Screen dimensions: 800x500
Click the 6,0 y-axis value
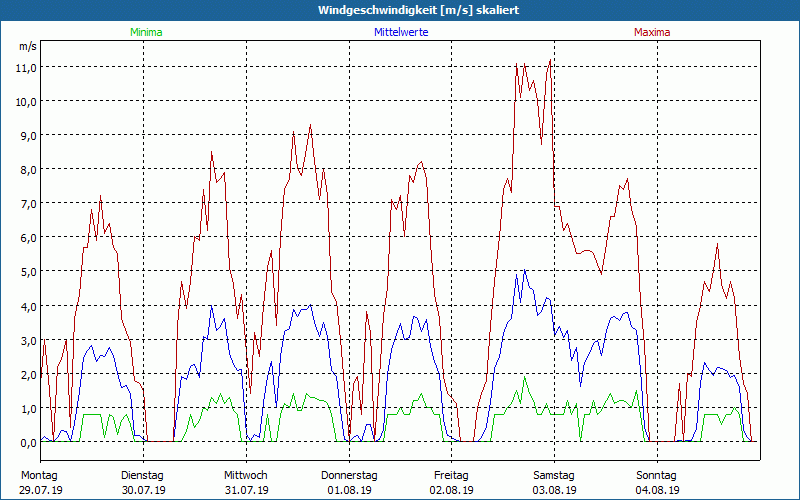click(29, 238)
